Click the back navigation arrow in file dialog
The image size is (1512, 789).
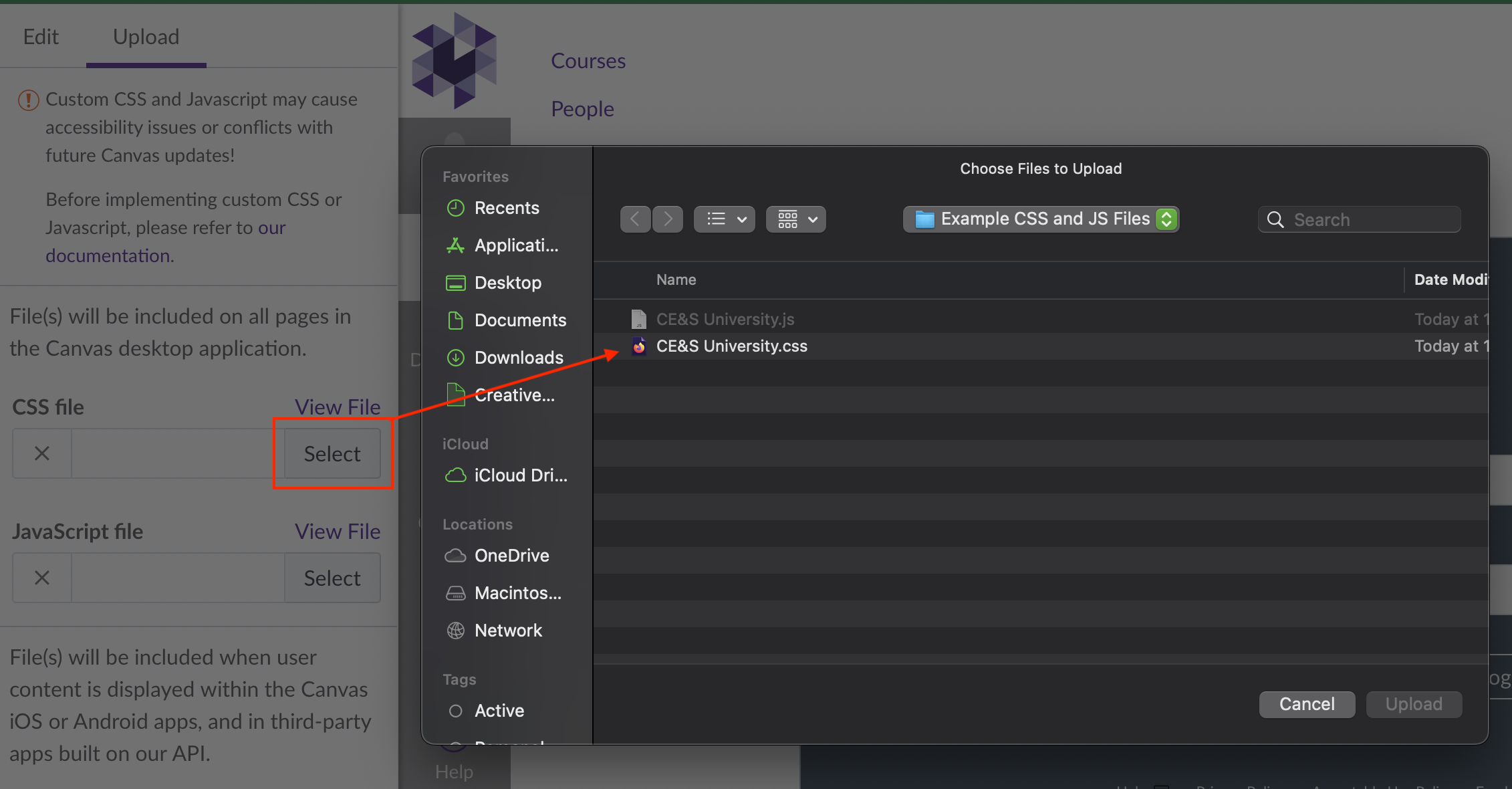tap(635, 219)
